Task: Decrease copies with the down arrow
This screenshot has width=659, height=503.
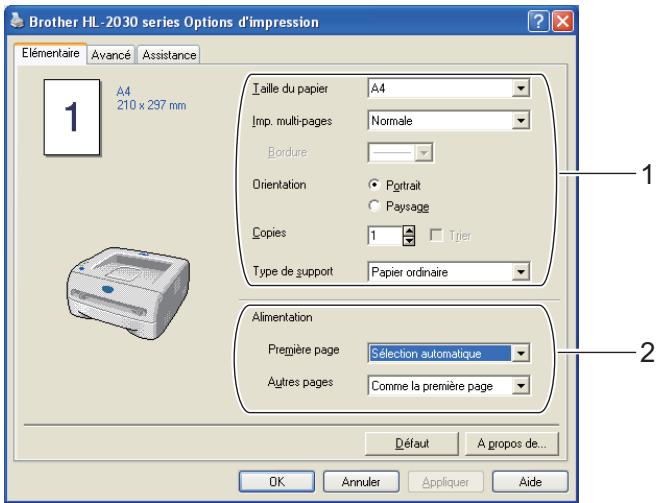Action: (409, 241)
